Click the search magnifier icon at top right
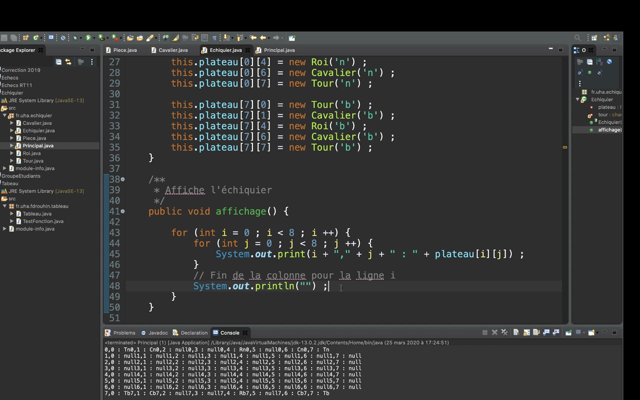640x400 pixels. [578, 38]
